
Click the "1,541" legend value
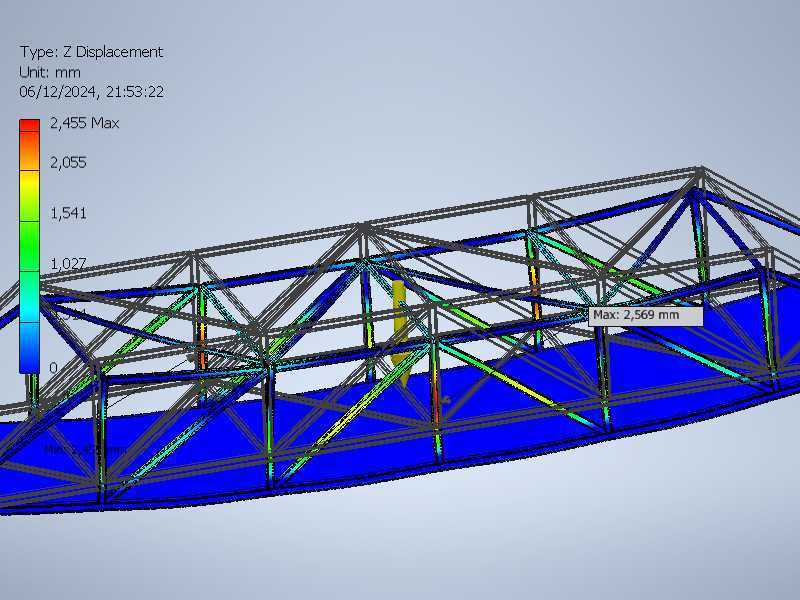(68, 213)
